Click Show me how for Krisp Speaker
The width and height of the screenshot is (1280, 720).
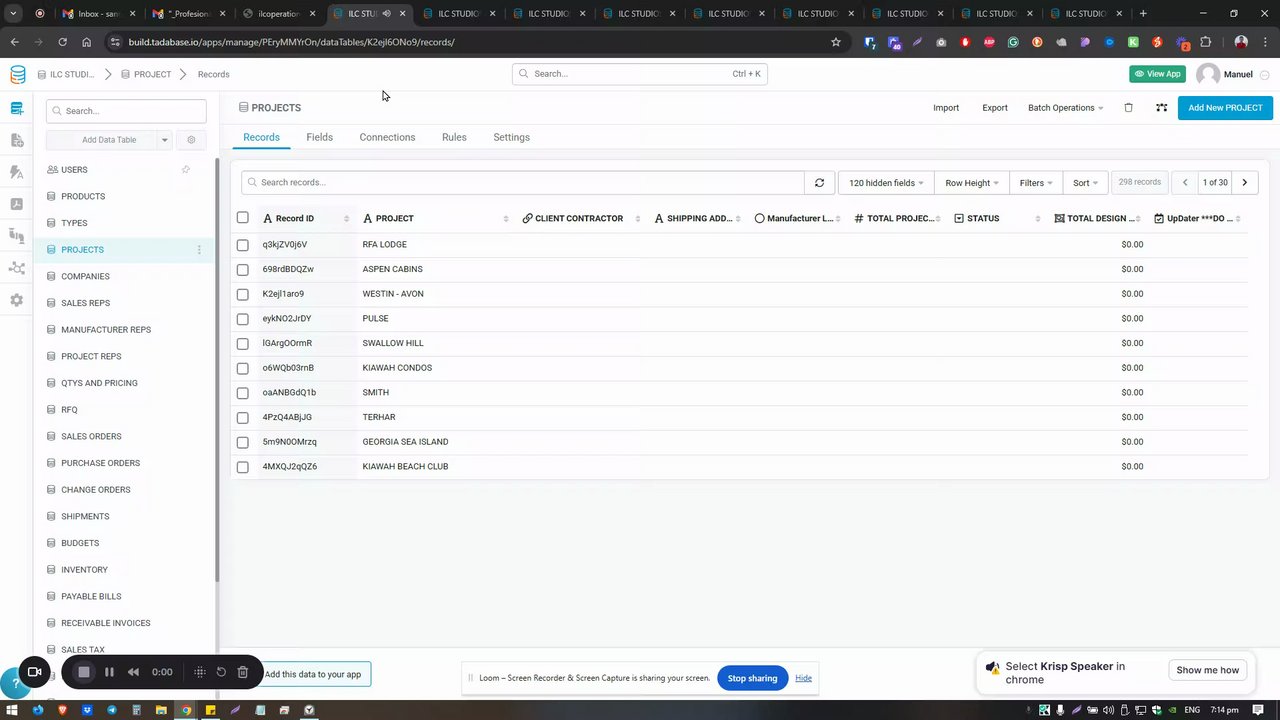pos(1207,670)
